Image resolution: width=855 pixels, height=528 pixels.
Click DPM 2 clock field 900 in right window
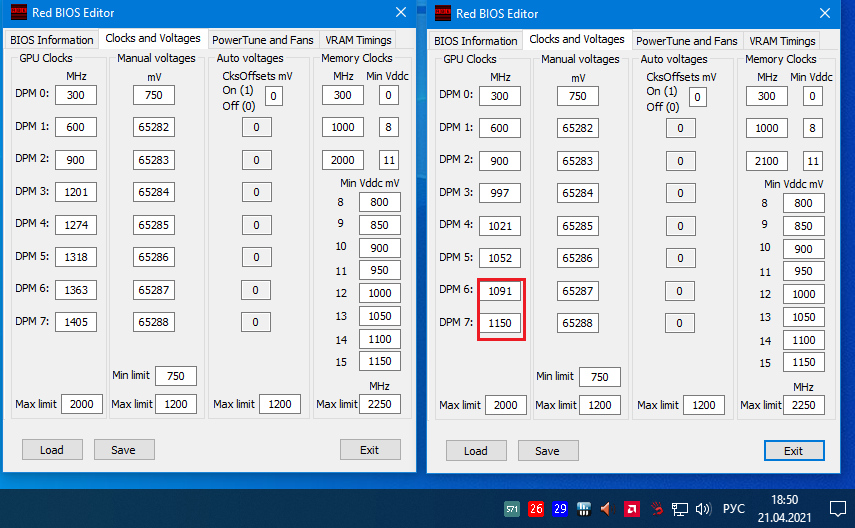tap(500, 161)
